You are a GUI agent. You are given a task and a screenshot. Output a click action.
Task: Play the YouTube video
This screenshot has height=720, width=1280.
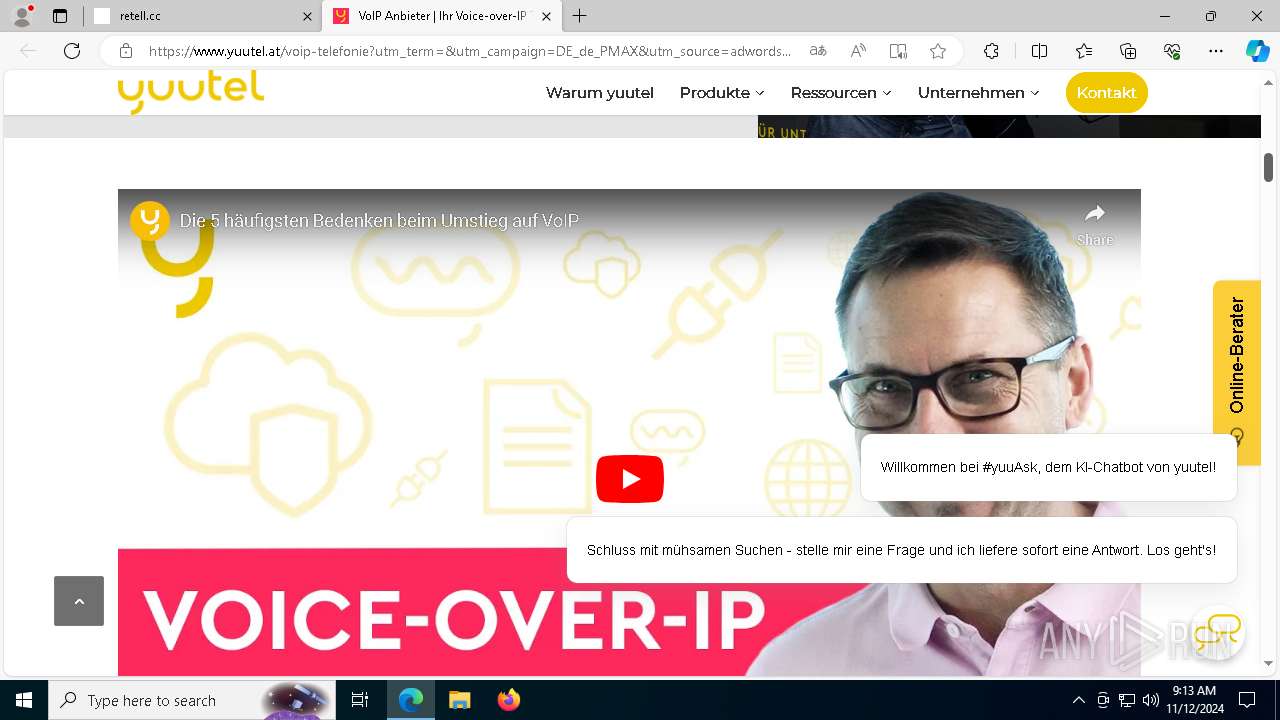pos(630,479)
